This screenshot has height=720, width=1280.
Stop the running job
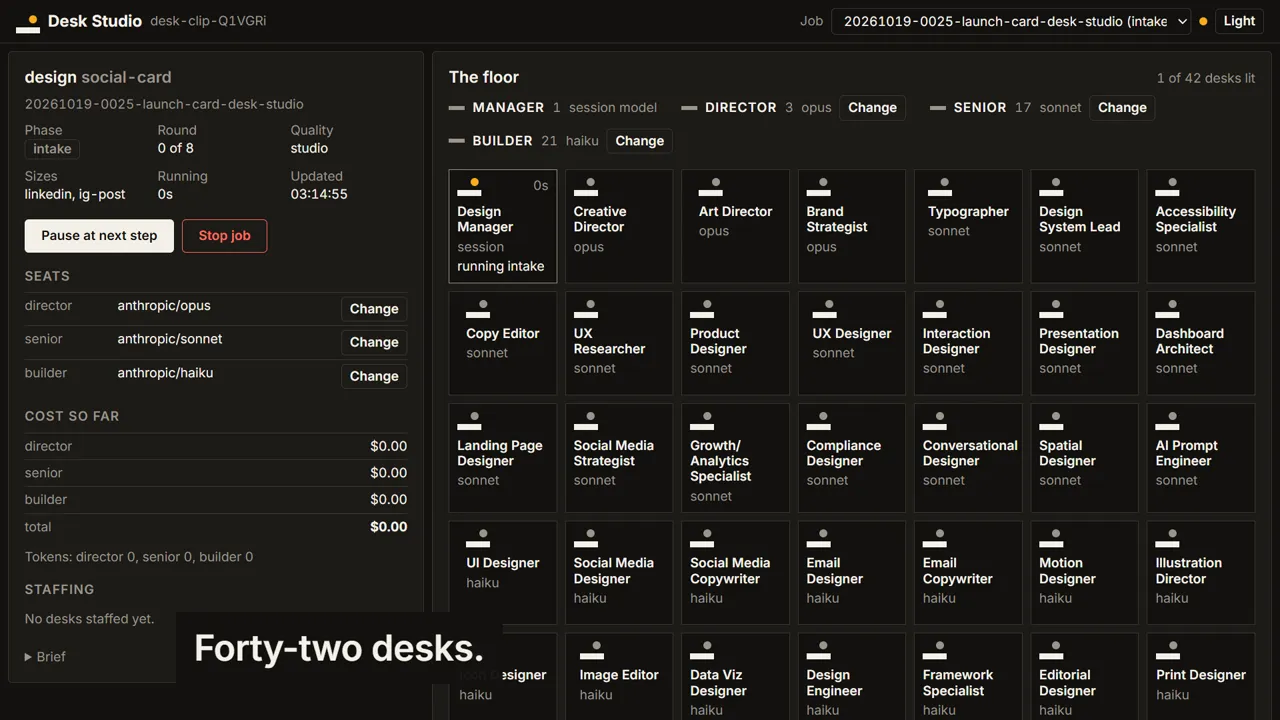[x=224, y=236]
